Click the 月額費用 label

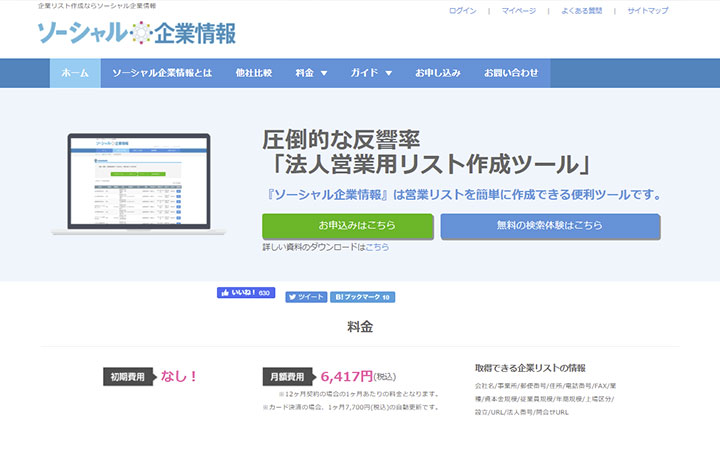tap(287, 377)
